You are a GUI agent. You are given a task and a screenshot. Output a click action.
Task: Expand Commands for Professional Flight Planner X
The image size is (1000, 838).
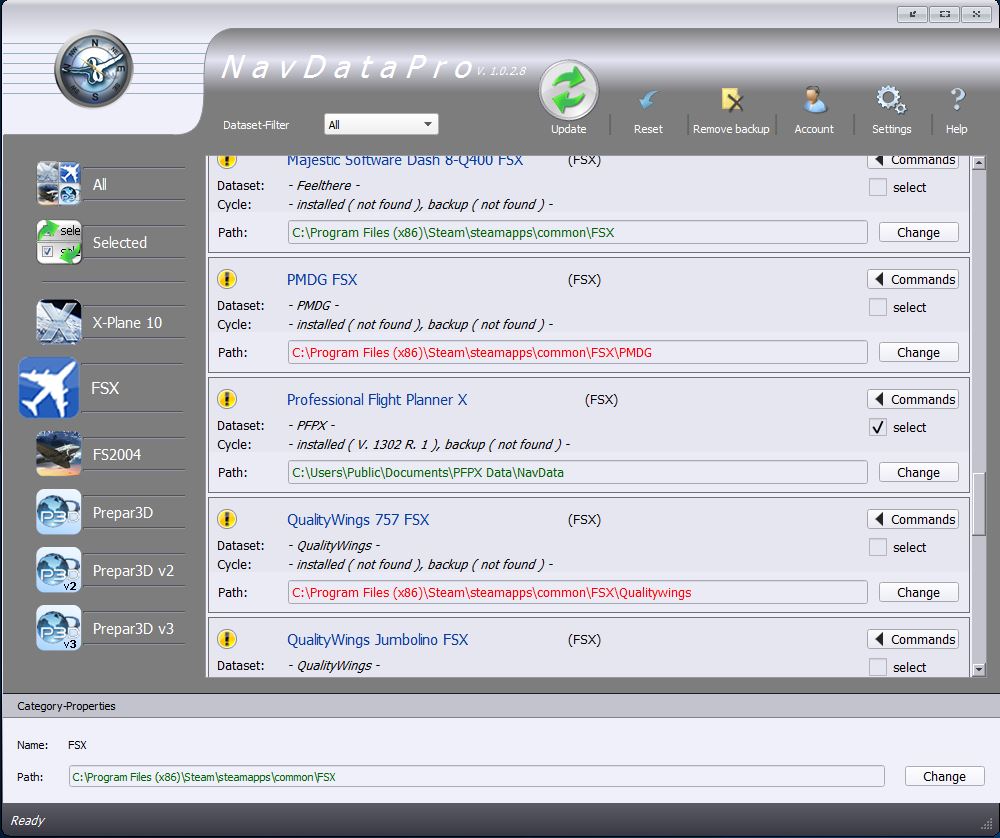913,399
